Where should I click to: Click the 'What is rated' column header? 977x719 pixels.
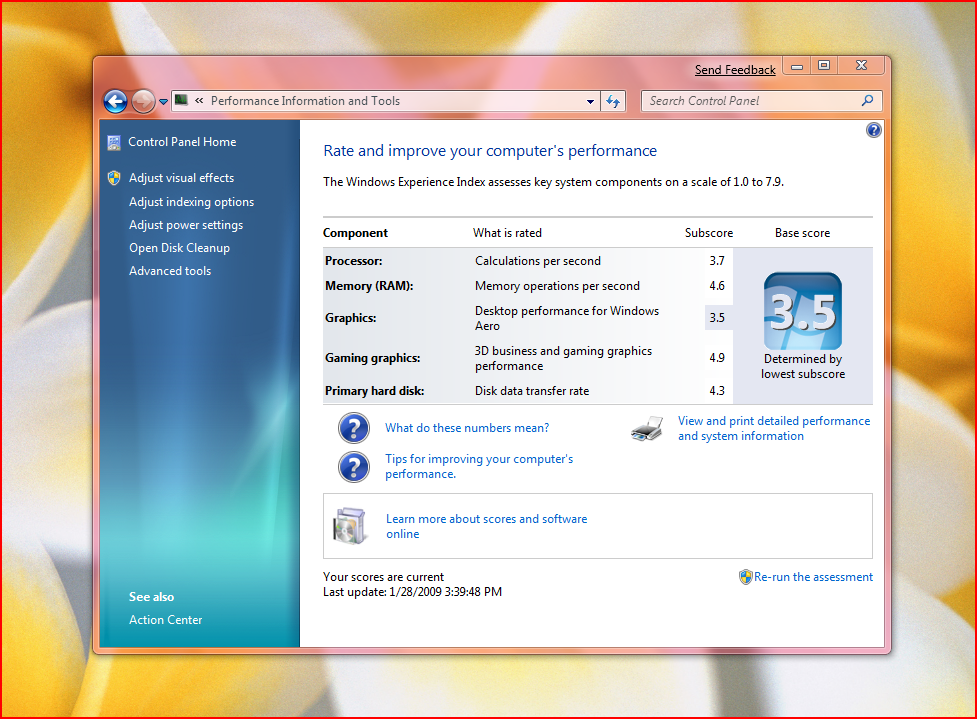click(x=507, y=233)
